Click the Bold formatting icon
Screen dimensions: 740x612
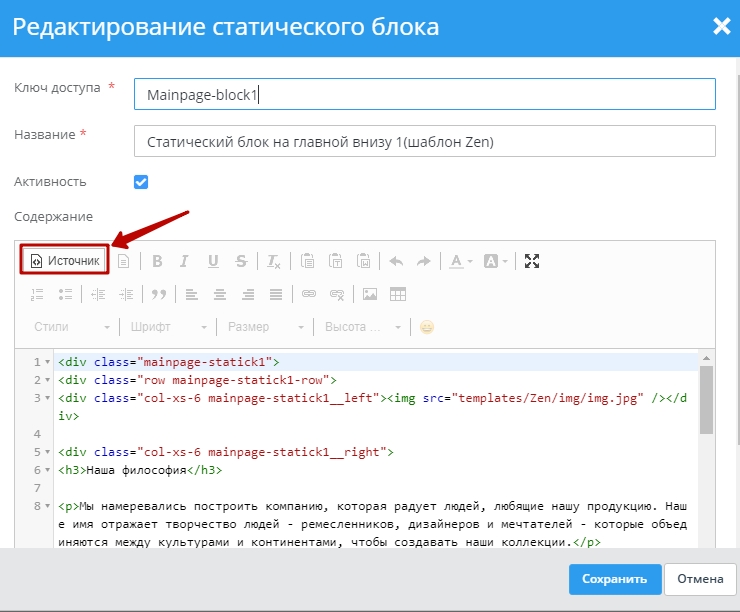157,261
